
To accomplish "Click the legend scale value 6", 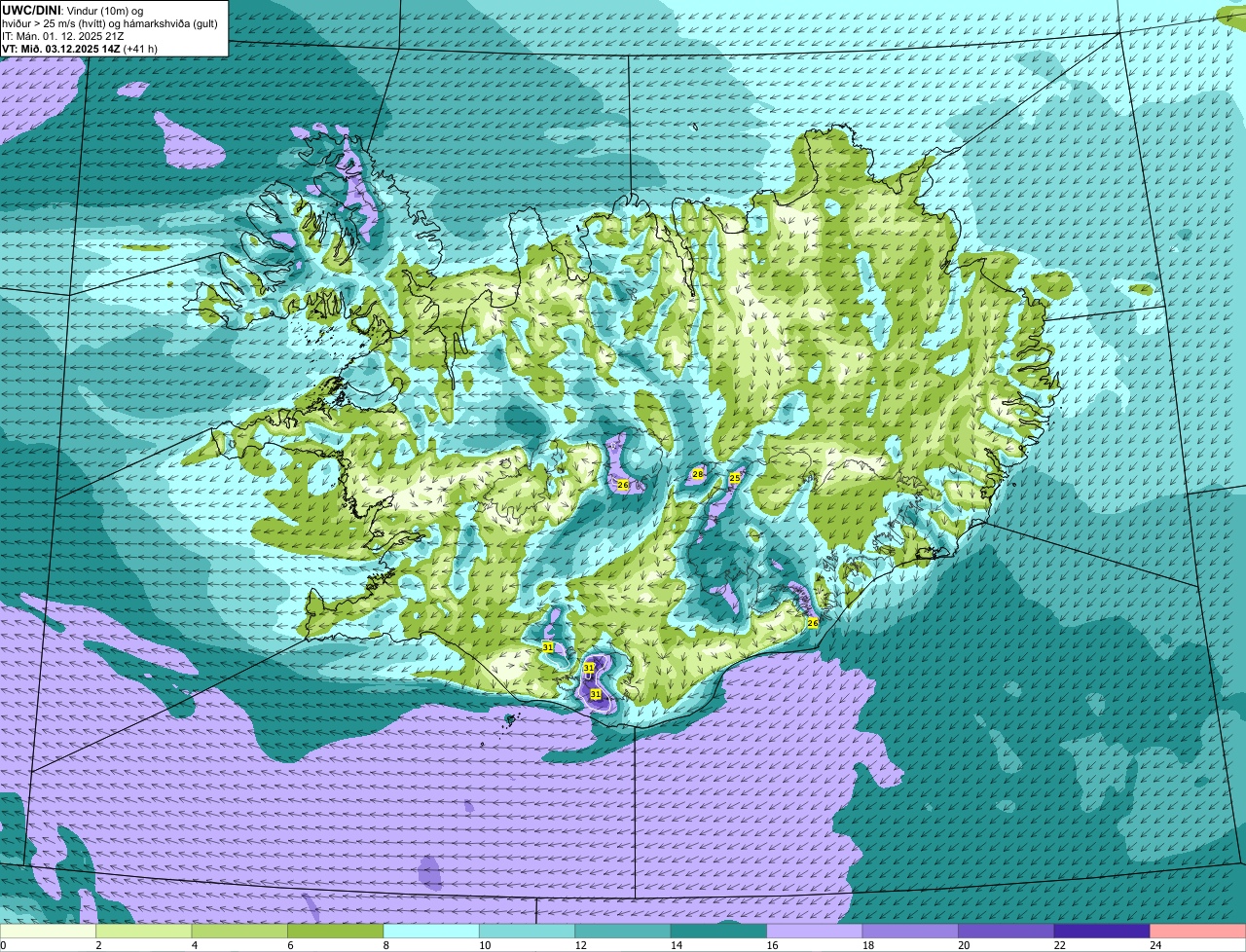I will [x=290, y=945].
